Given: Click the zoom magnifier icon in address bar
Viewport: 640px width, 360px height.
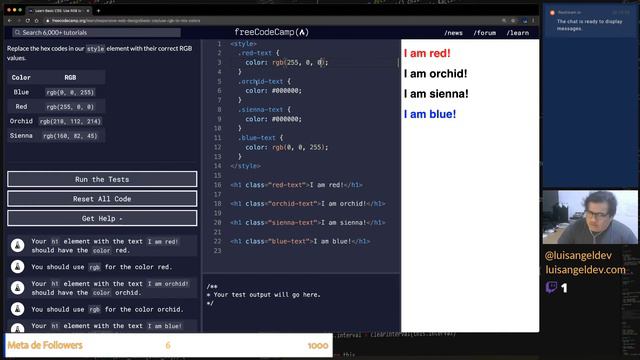Looking at the screenshot, I should [504, 20].
